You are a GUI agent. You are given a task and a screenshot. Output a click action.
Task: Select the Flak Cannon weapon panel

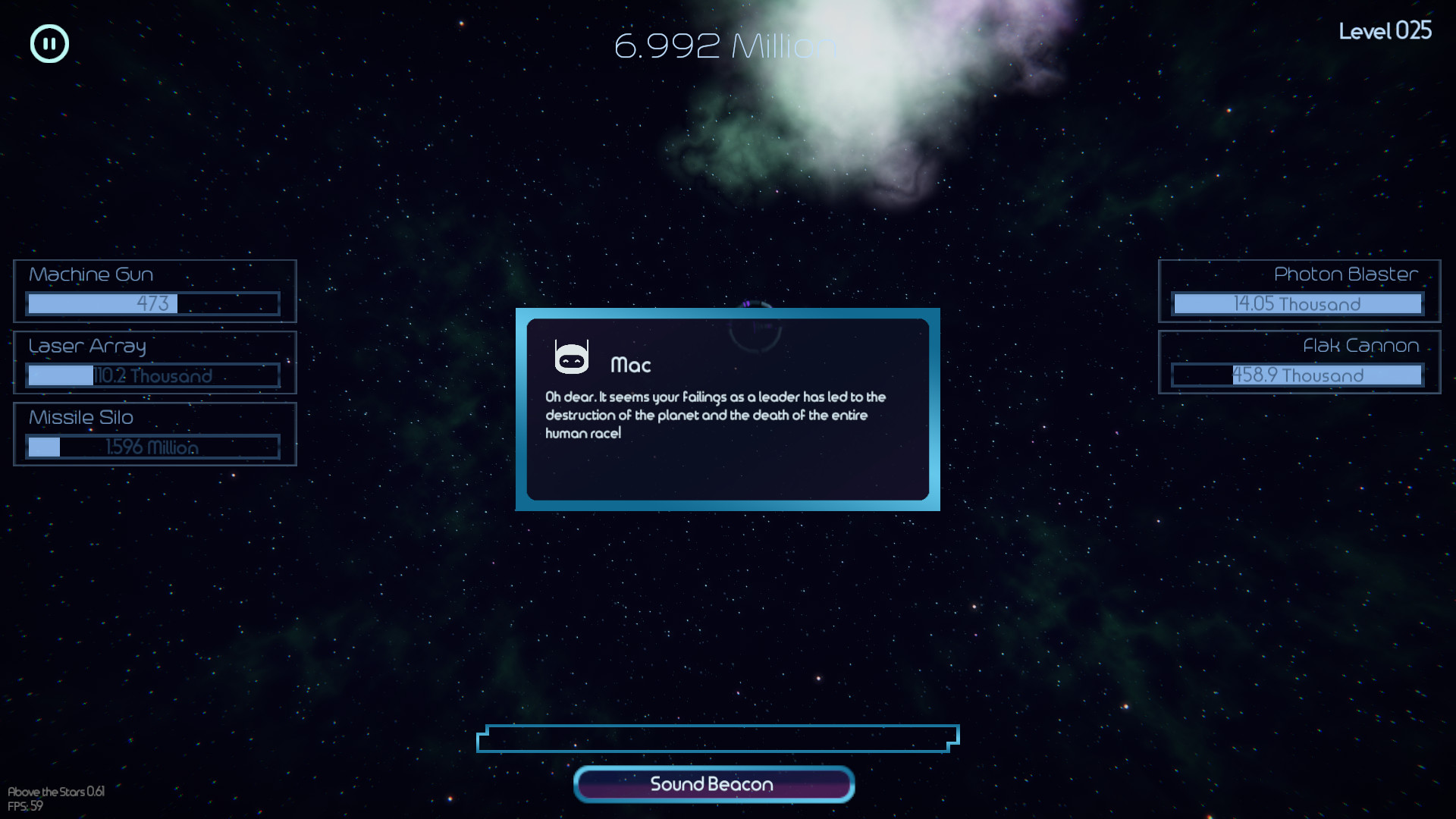1296,360
